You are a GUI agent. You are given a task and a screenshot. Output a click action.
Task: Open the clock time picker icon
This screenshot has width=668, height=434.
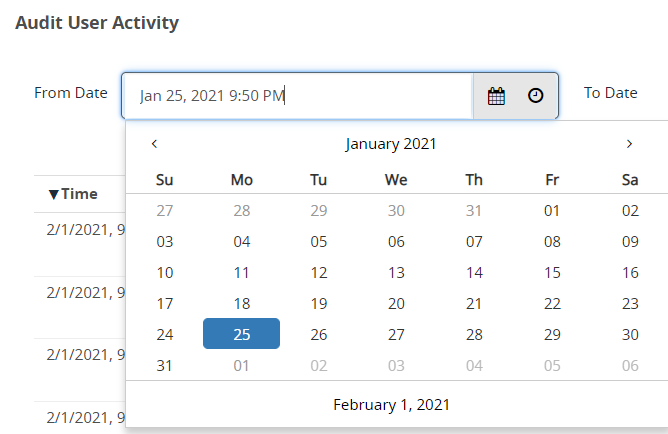[536, 95]
